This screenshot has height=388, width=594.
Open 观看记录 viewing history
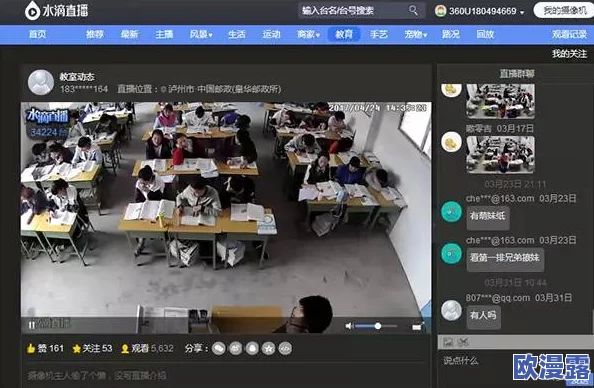click(569, 34)
